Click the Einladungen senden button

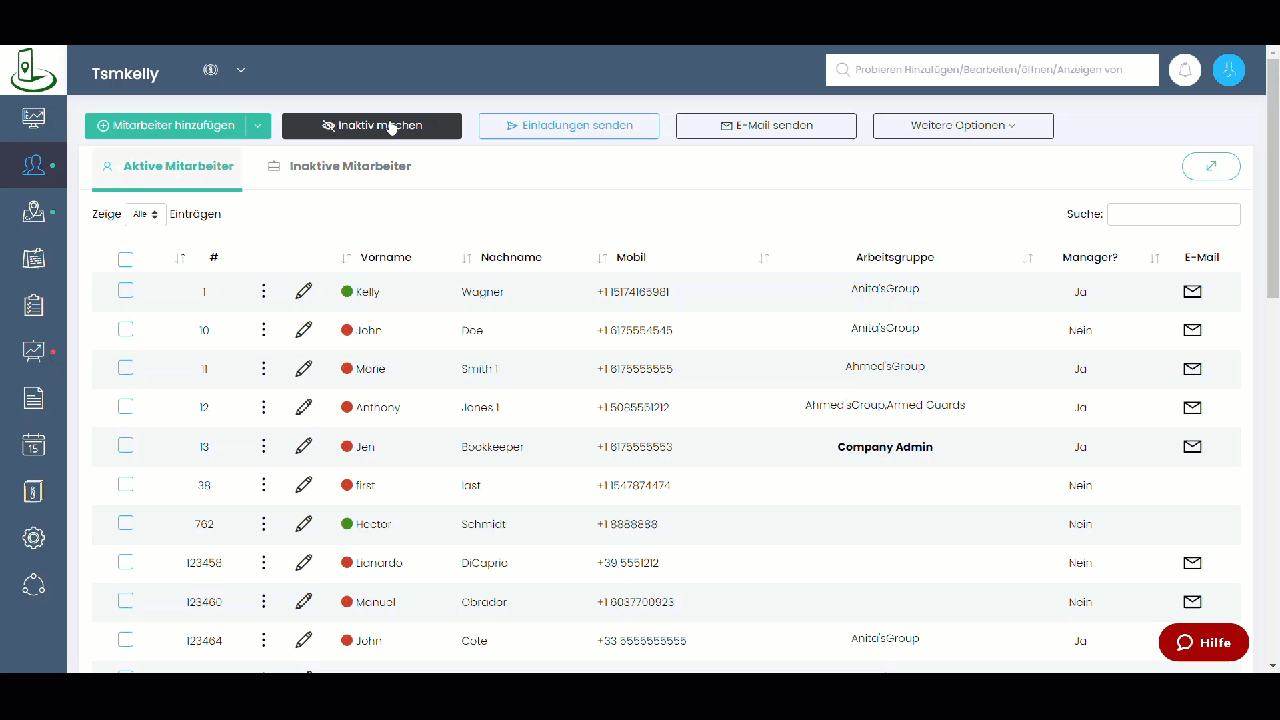point(569,125)
